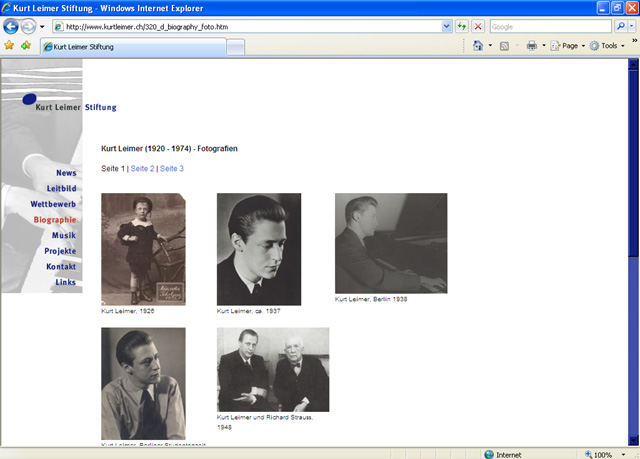Expand the Tools menu dropdown
Image resolution: width=640 pixels, height=459 pixels.
pos(606,46)
